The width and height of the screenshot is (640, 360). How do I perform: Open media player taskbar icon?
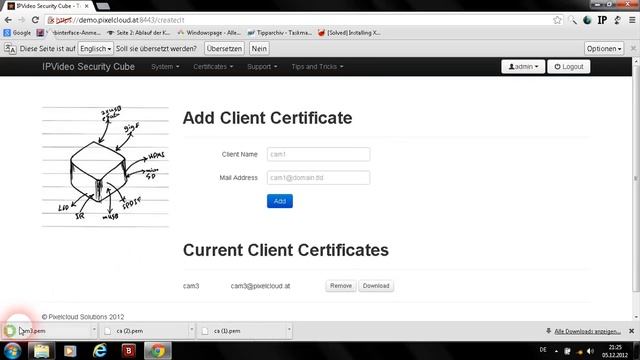click(70, 351)
